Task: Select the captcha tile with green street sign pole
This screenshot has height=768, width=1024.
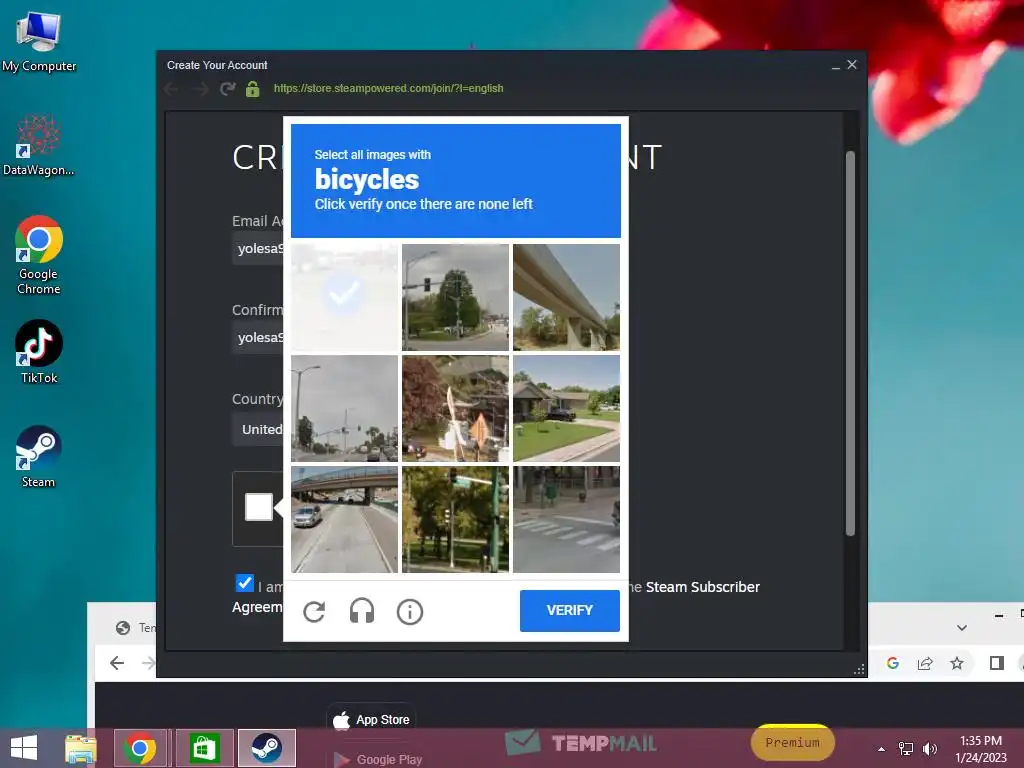Action: point(455,519)
